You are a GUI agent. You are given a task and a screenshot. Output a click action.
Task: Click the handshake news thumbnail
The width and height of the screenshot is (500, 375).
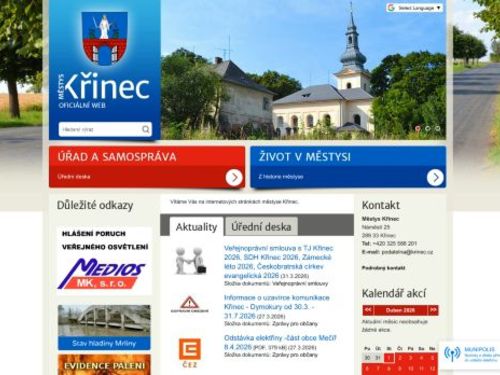click(190, 261)
